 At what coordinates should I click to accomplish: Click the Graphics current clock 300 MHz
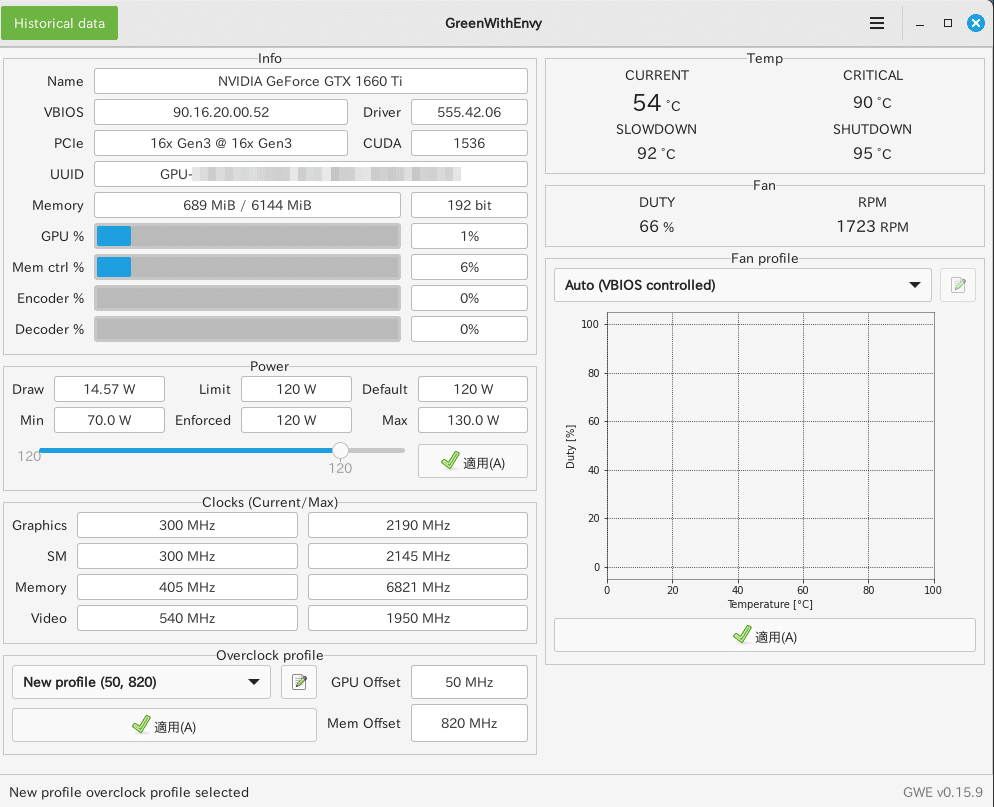click(187, 526)
